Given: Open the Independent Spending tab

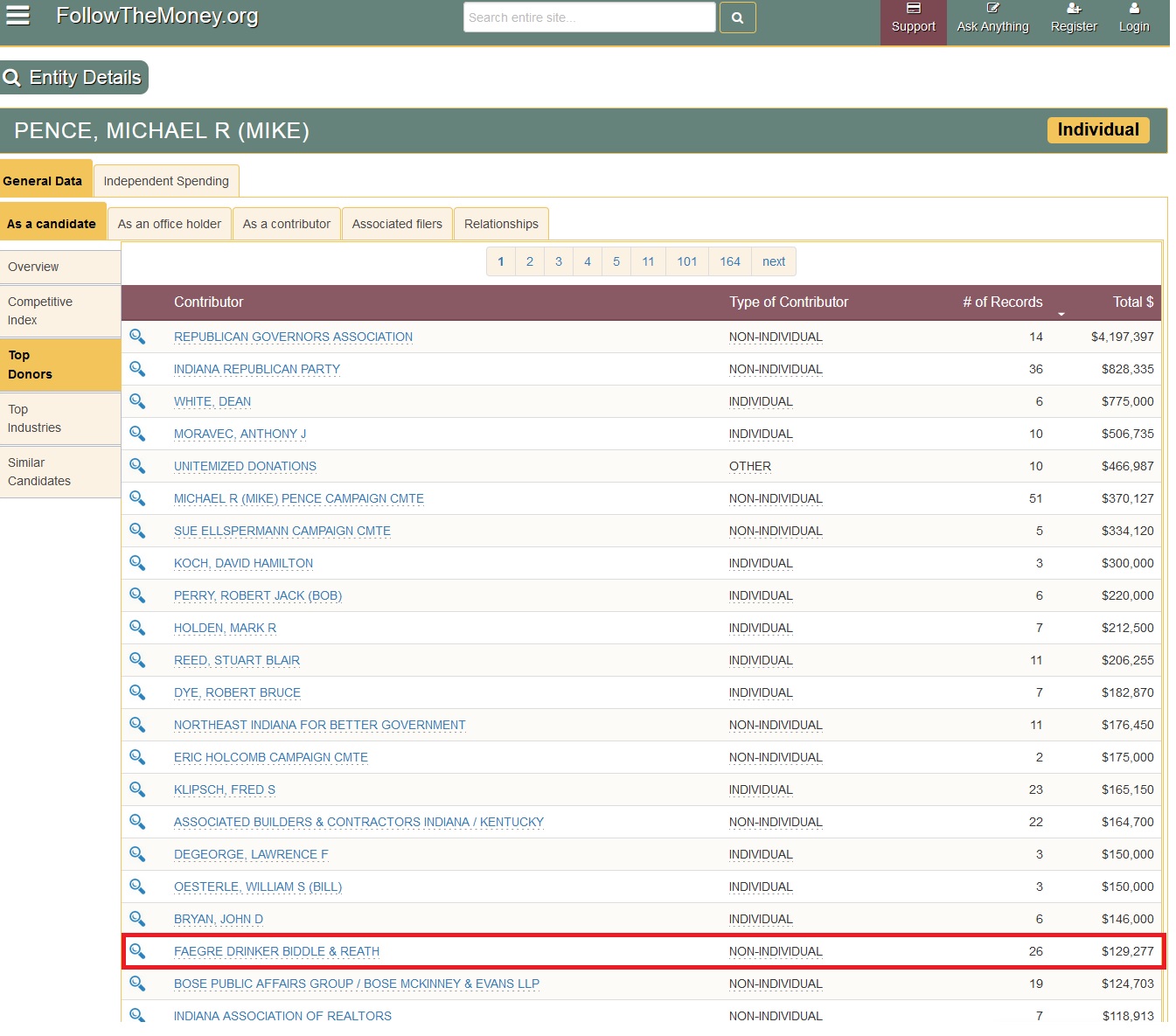Looking at the screenshot, I should point(166,181).
